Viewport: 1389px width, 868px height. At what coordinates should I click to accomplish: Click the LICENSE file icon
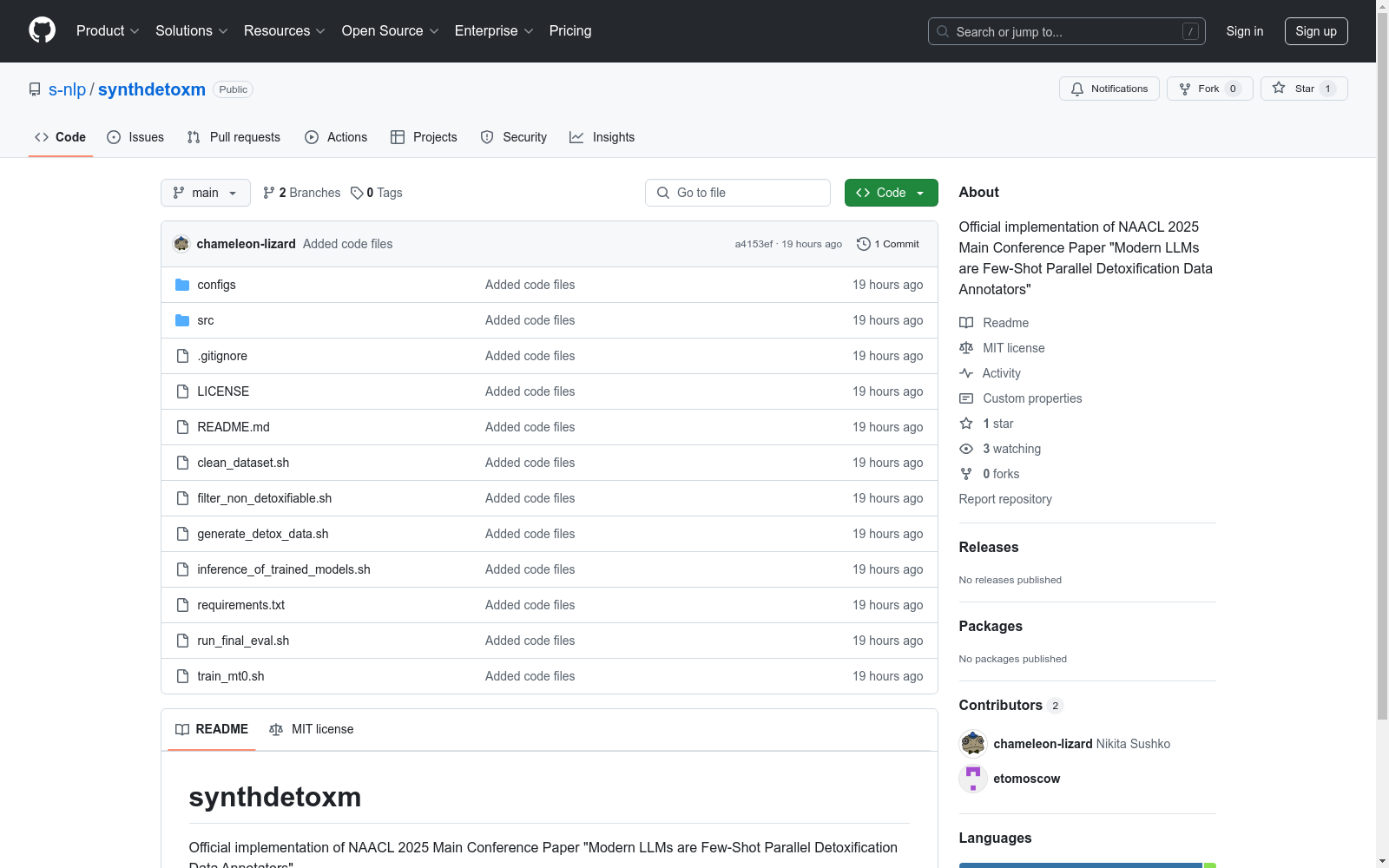(x=182, y=391)
